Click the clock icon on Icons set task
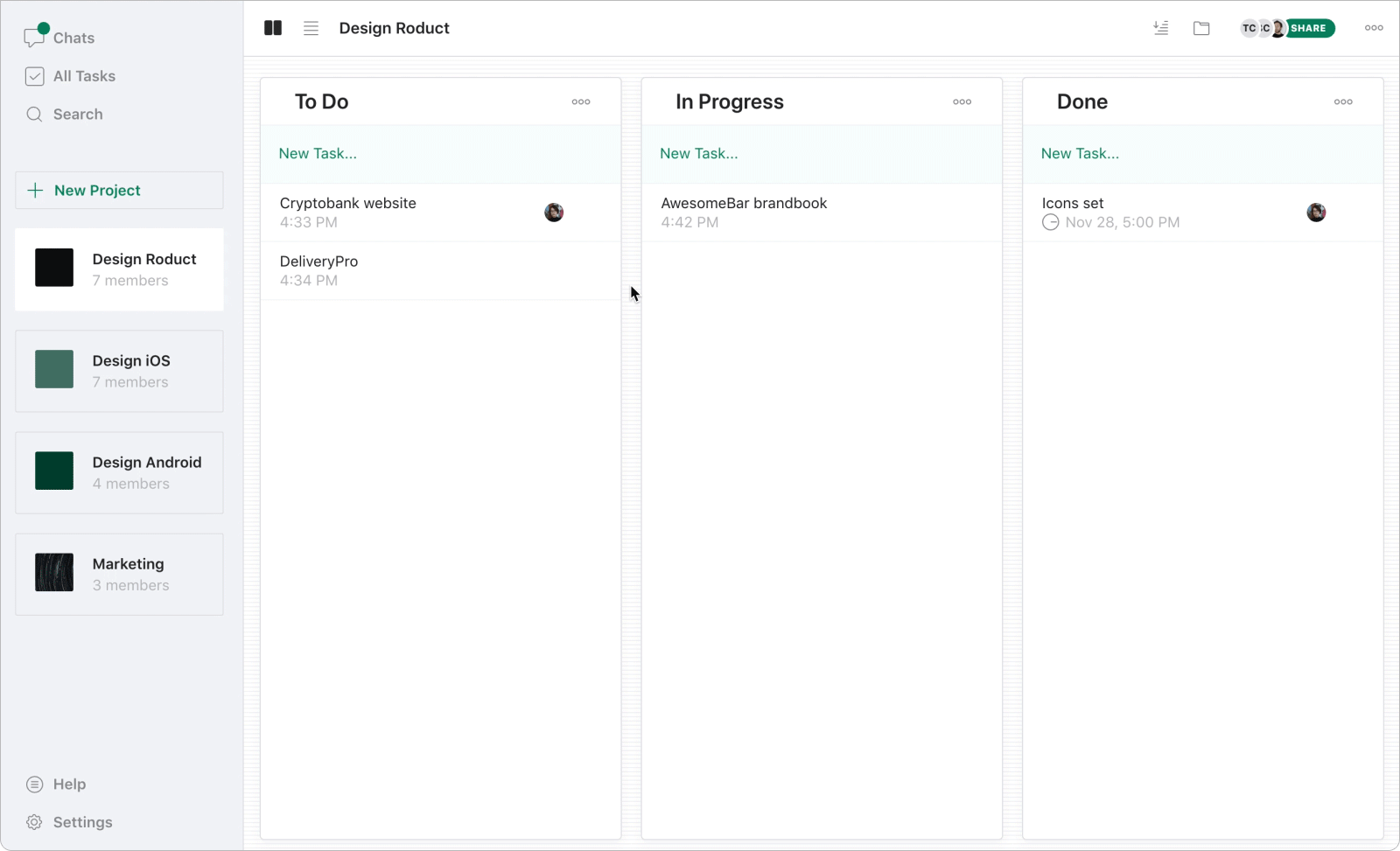 1050,222
